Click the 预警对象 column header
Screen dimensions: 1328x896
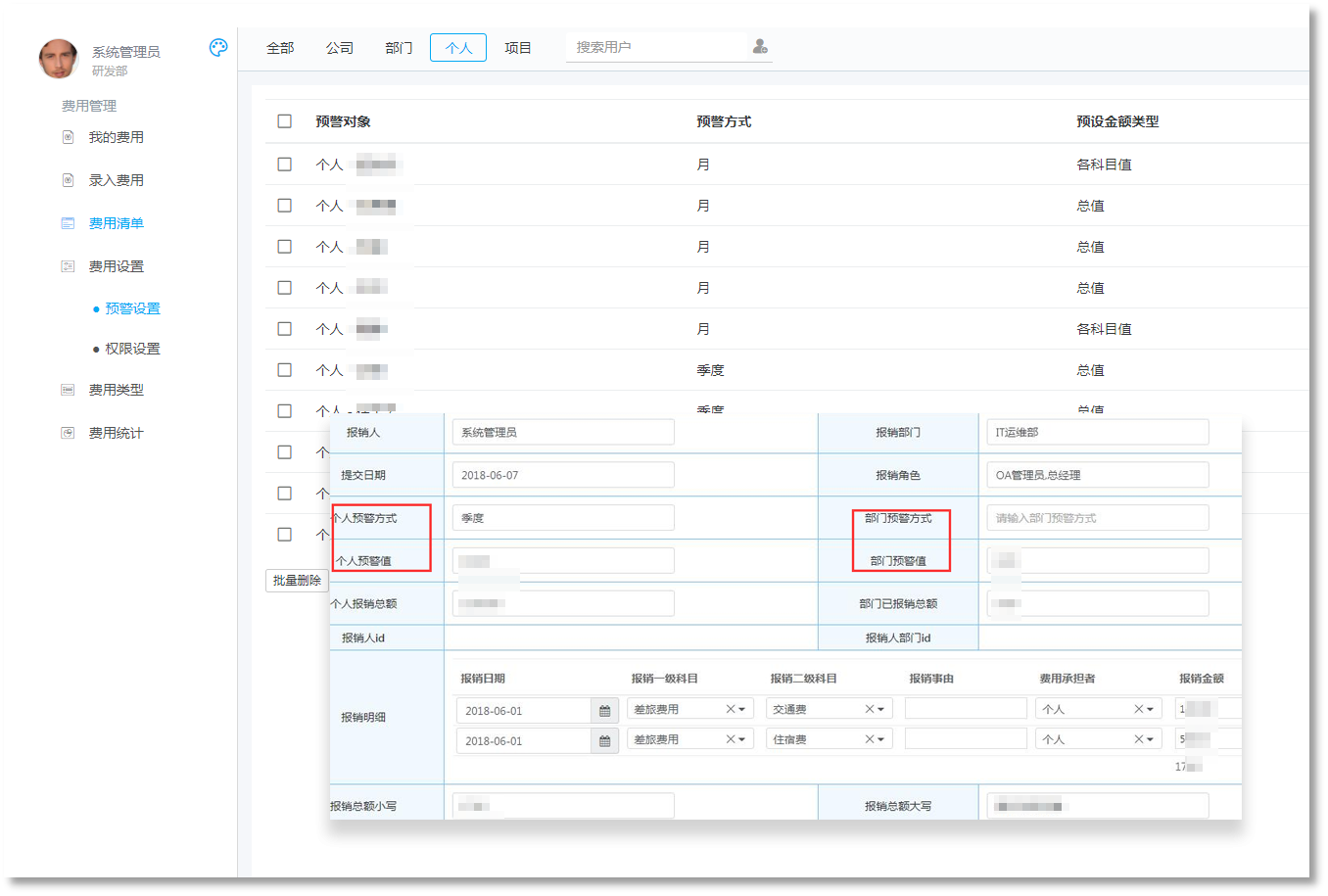click(x=343, y=121)
